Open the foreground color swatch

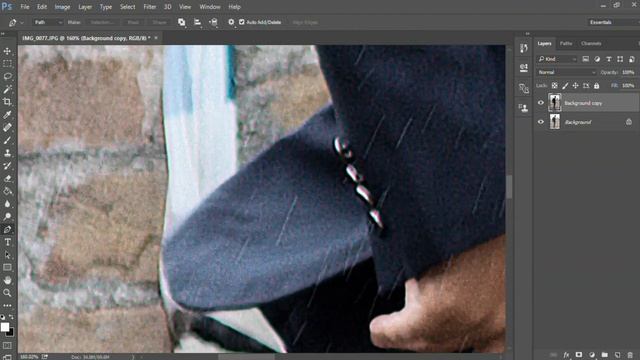point(5,327)
